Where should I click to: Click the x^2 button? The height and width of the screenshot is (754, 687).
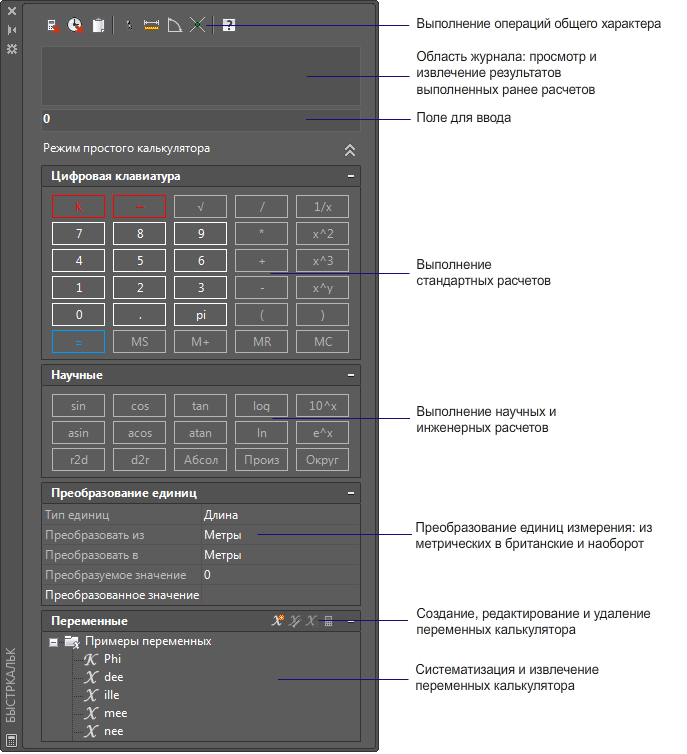323,234
